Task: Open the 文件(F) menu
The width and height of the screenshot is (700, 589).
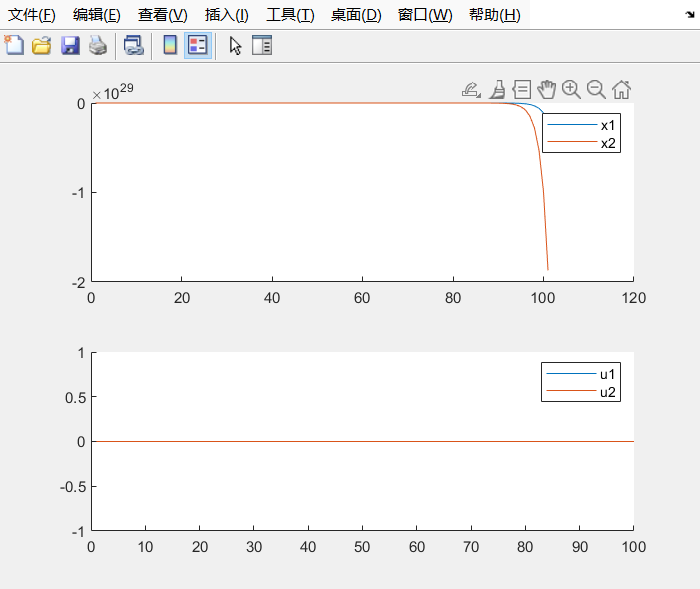Action: point(32,15)
